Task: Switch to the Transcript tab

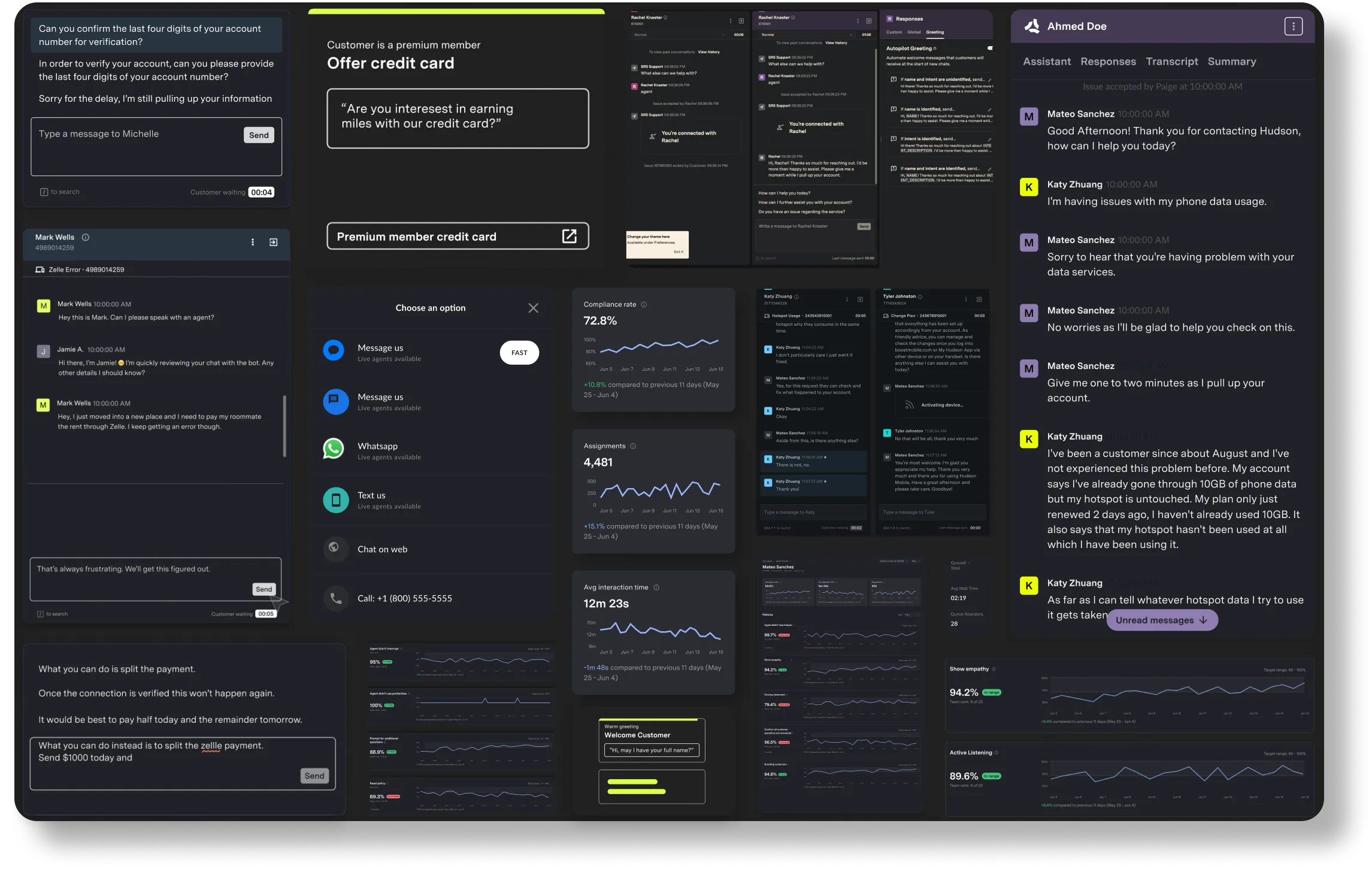Action: tap(1171, 62)
